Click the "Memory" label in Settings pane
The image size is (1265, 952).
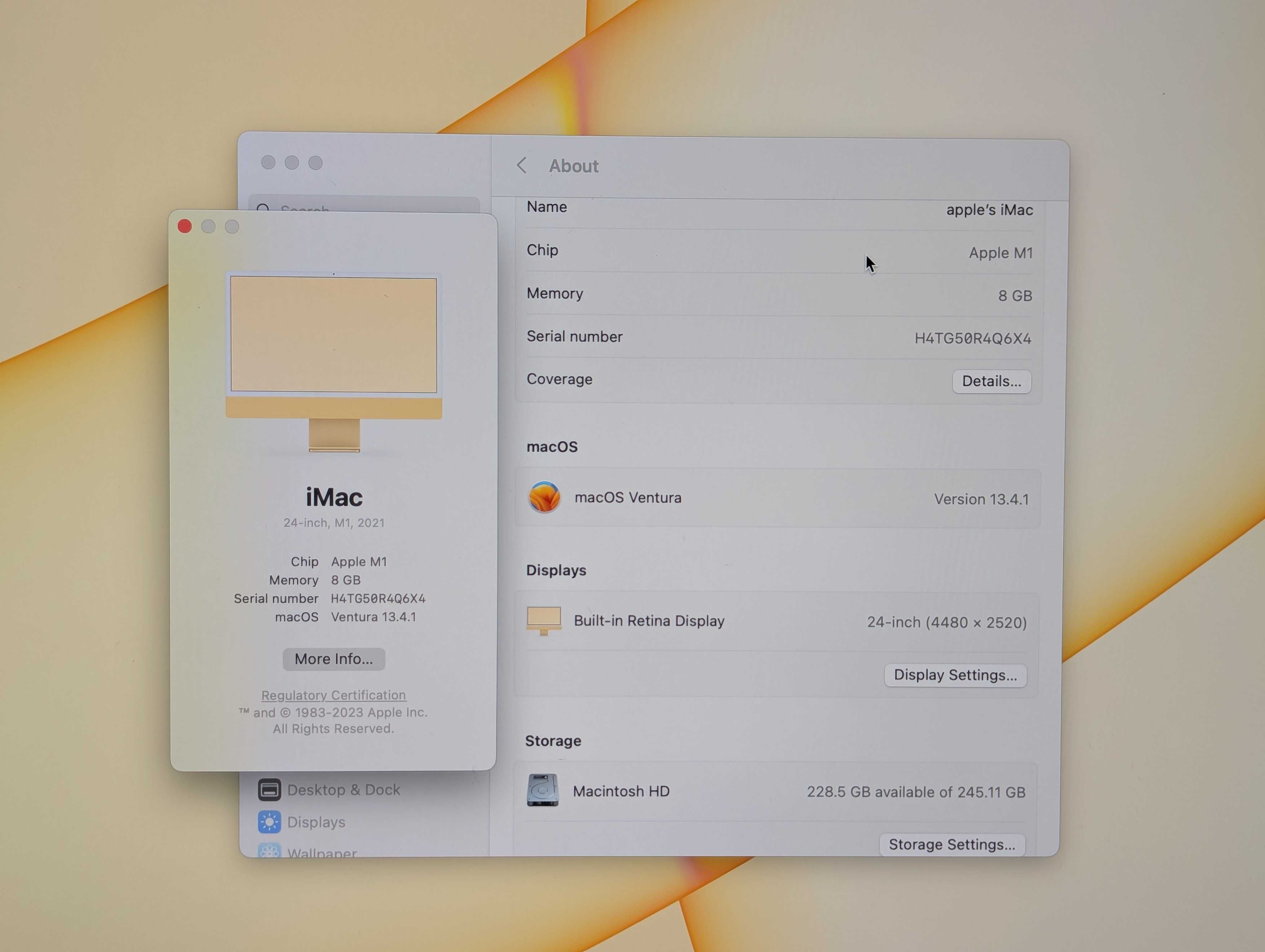click(x=555, y=293)
